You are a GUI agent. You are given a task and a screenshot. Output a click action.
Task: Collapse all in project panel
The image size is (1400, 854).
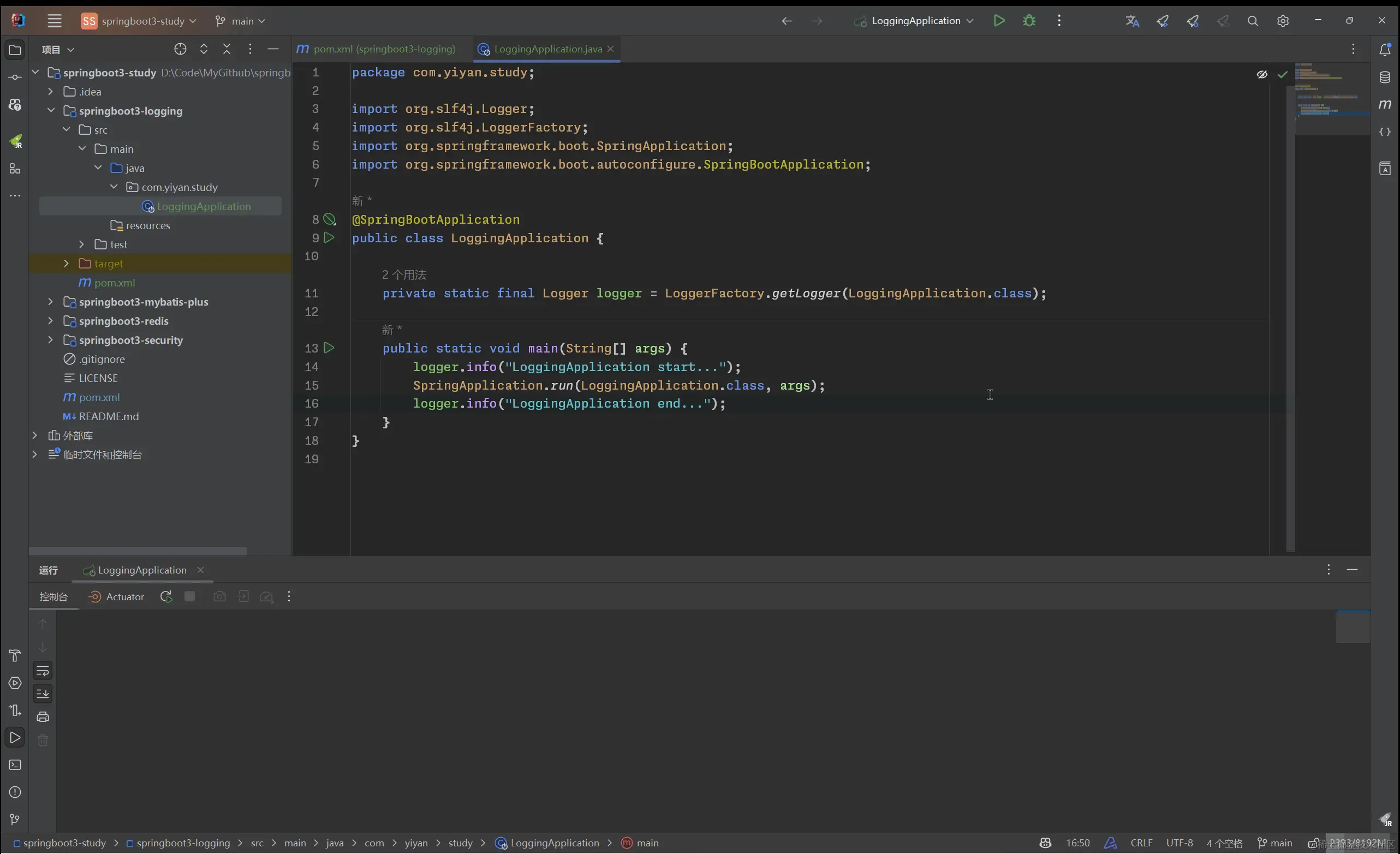tap(226, 49)
